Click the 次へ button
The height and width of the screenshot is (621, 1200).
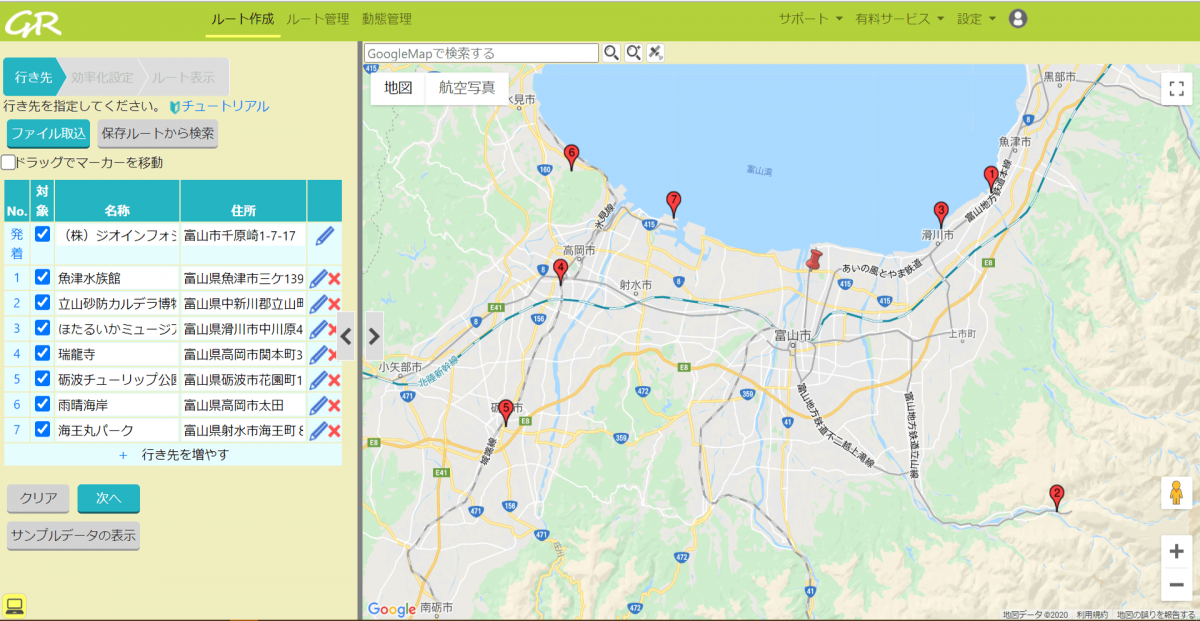click(108, 498)
